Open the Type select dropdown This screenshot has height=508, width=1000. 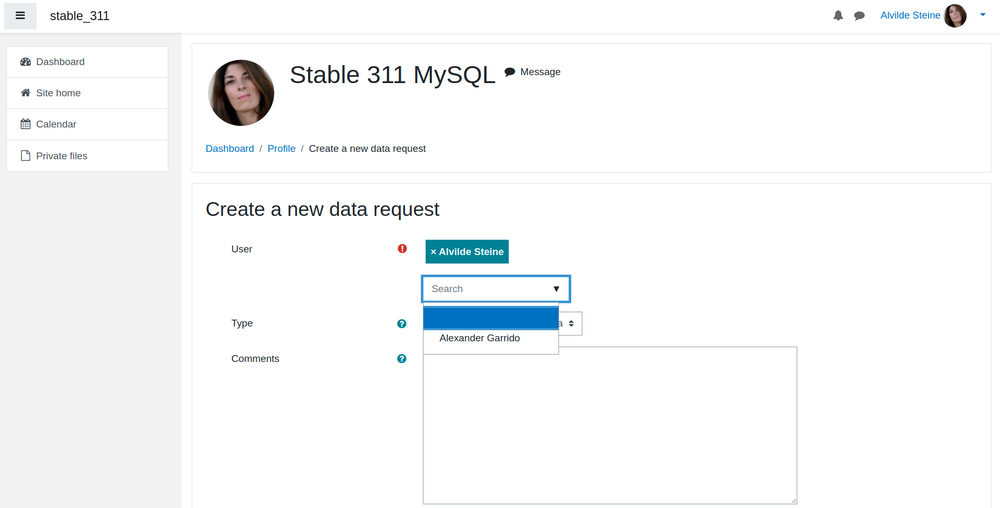(x=570, y=324)
